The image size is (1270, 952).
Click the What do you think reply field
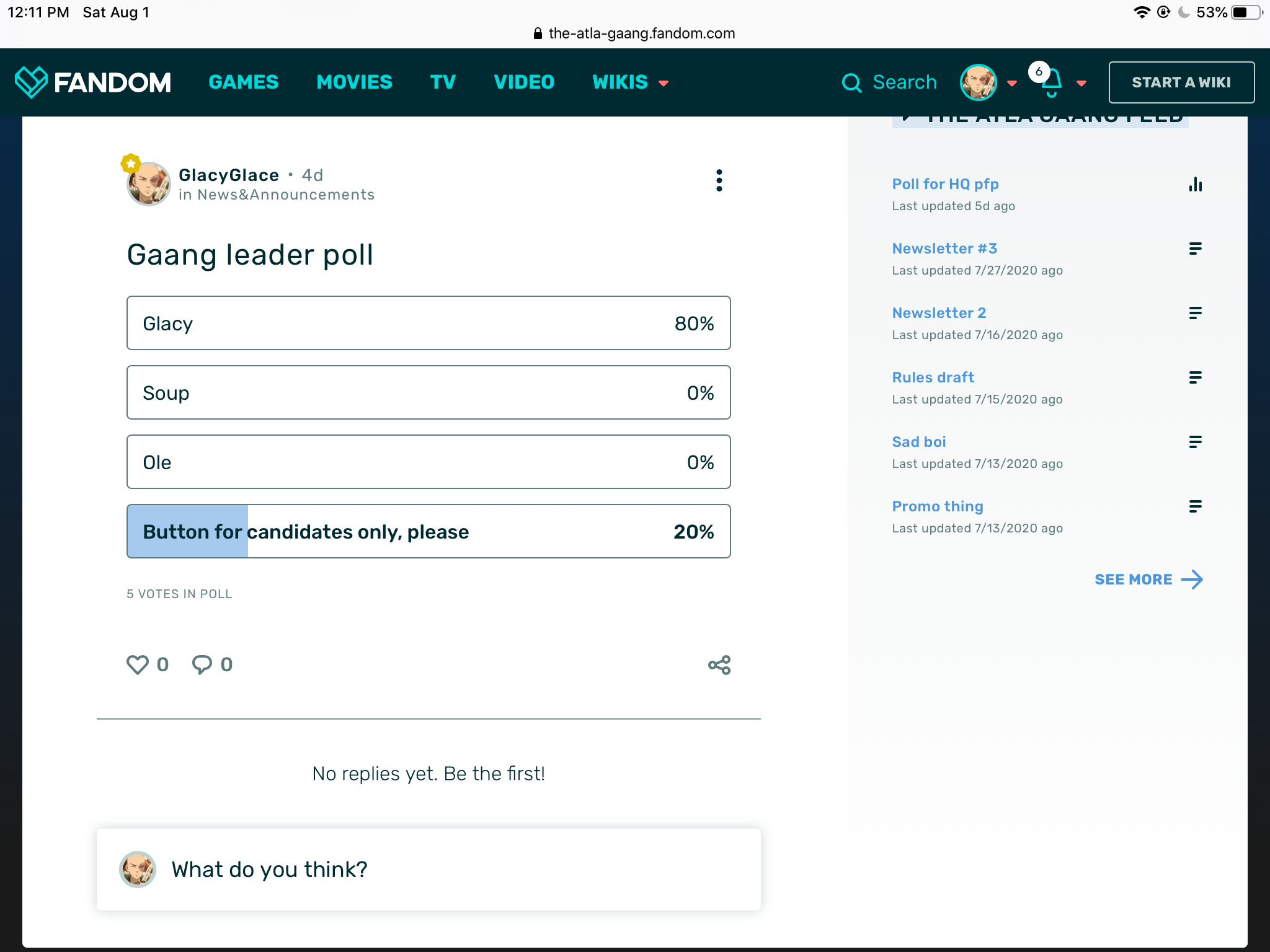coord(428,869)
